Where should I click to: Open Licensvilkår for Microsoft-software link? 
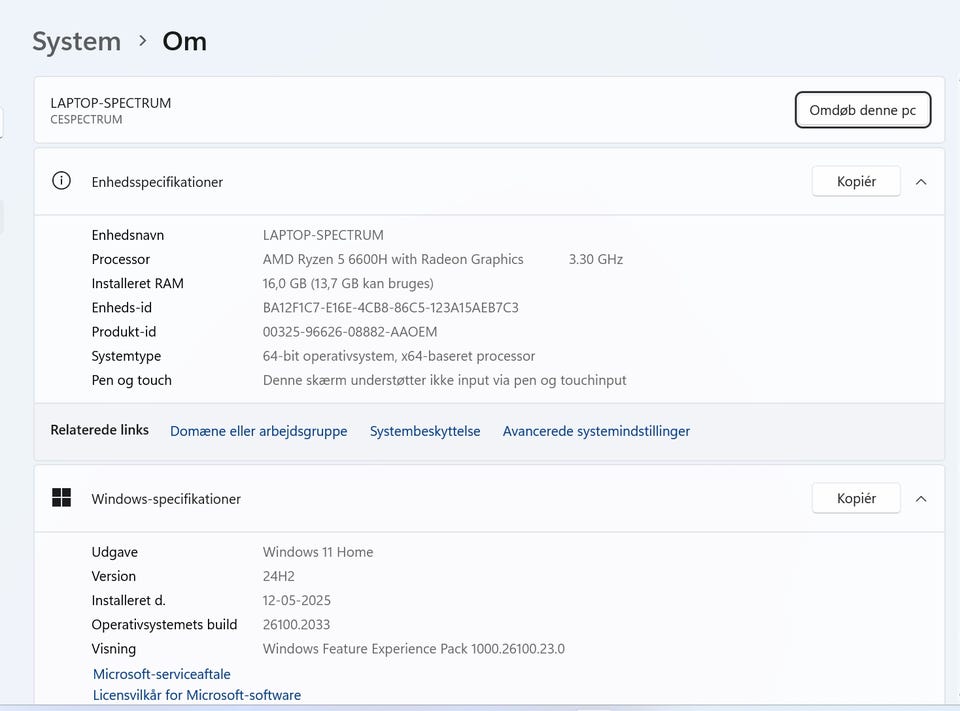tap(197, 695)
